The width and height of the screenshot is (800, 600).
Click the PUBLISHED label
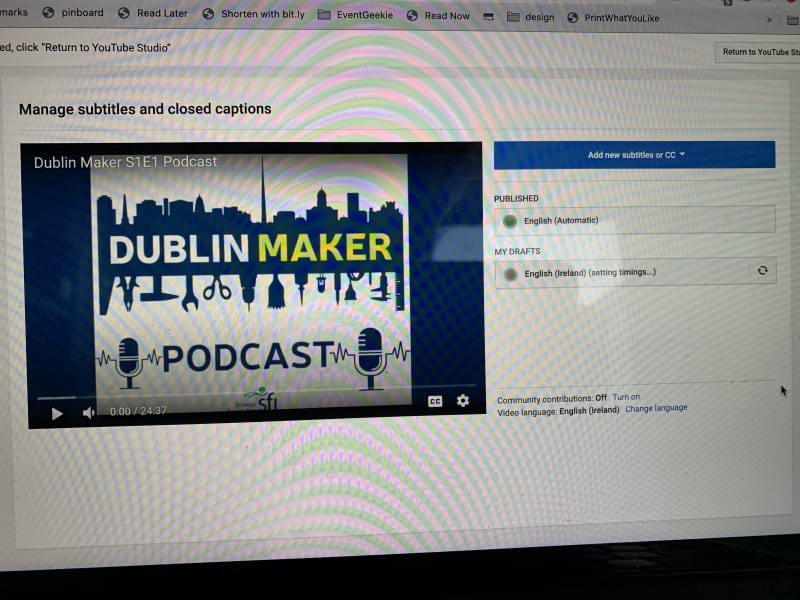click(x=516, y=198)
